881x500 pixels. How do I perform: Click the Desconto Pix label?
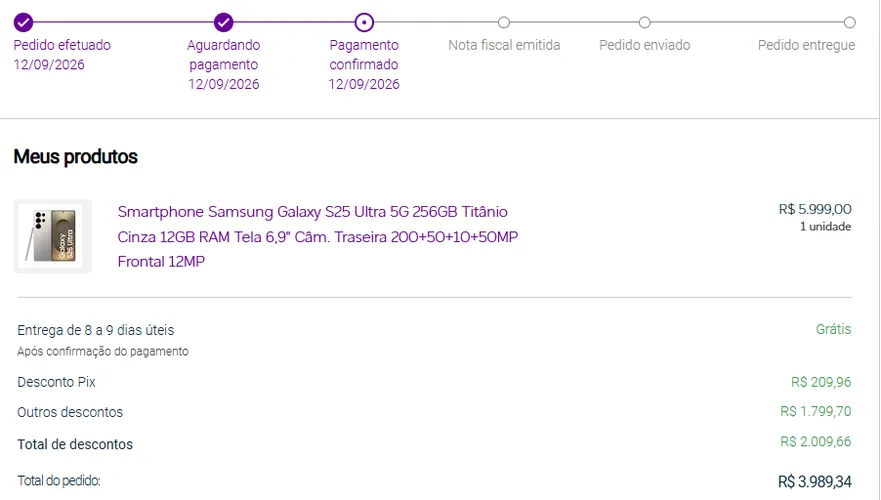(56, 382)
